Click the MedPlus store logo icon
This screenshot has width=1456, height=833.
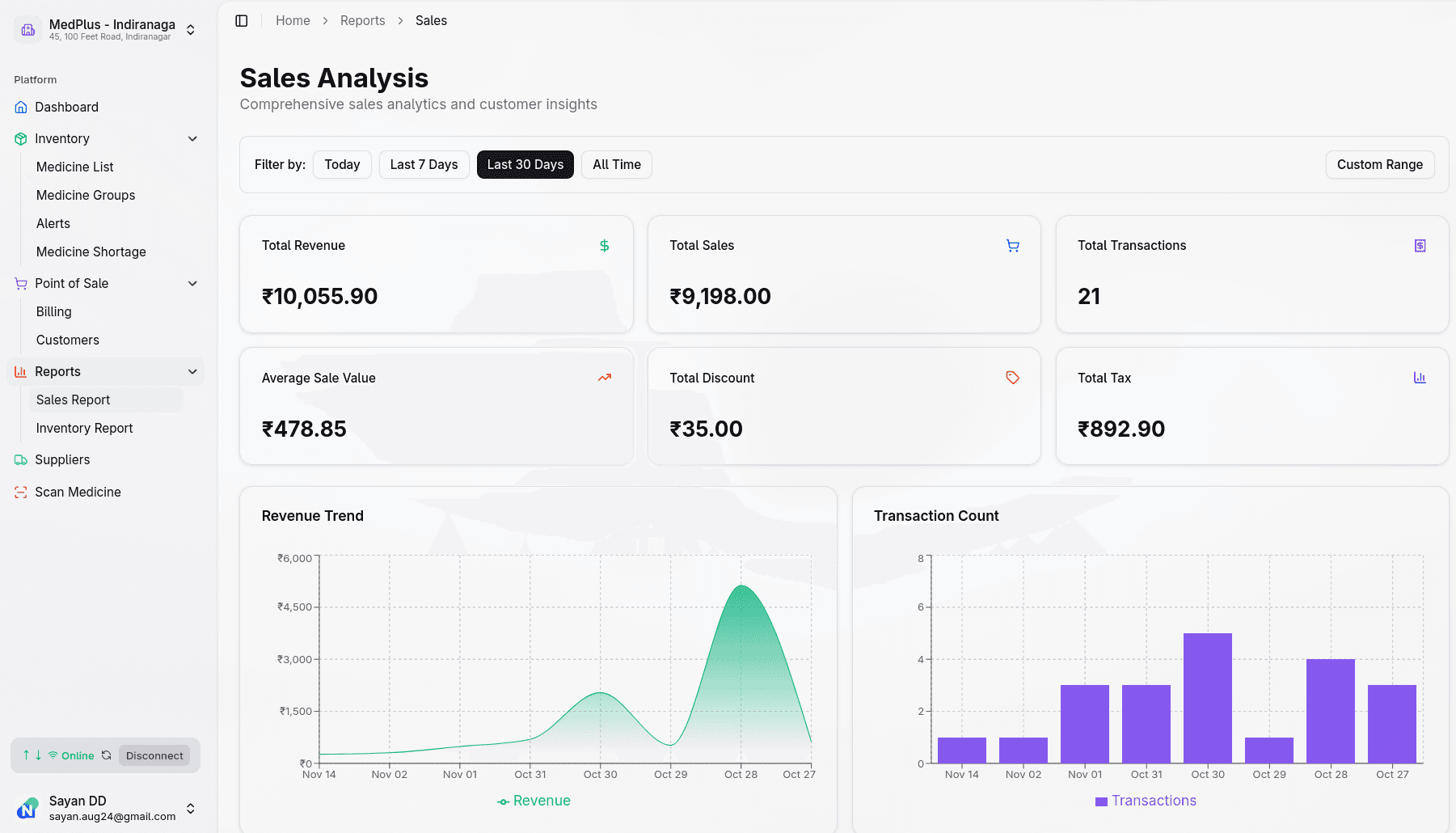pos(28,30)
